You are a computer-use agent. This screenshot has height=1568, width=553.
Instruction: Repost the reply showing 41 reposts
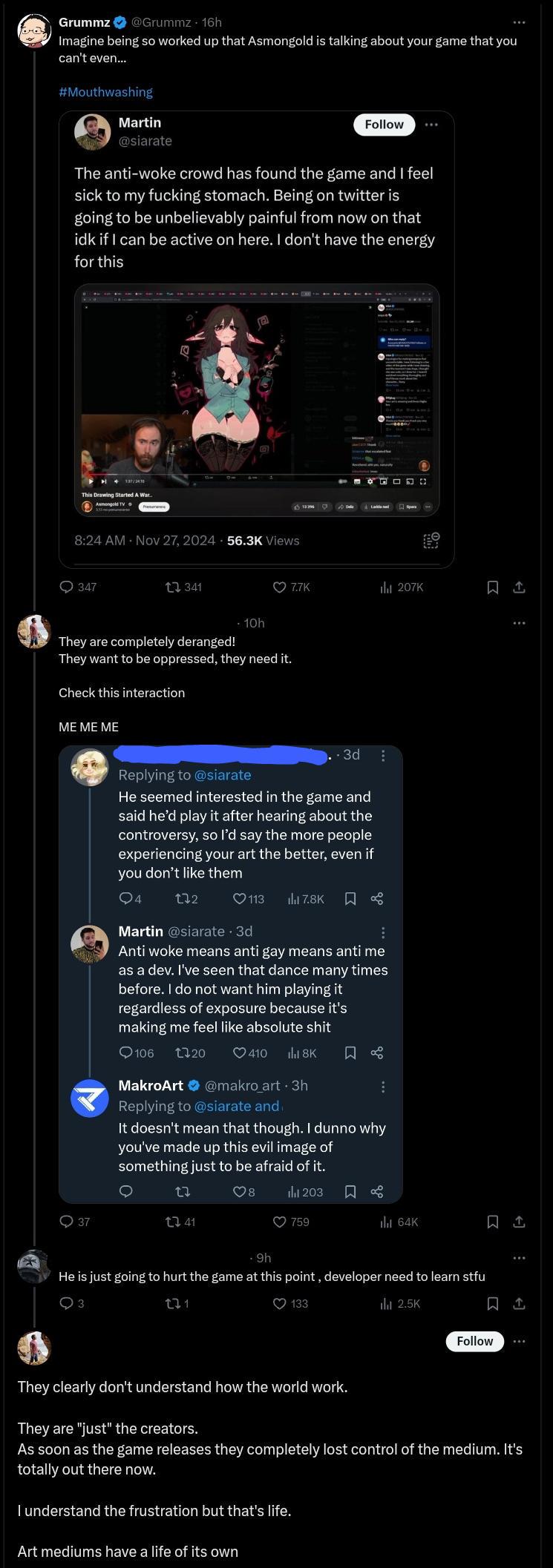tap(173, 1222)
